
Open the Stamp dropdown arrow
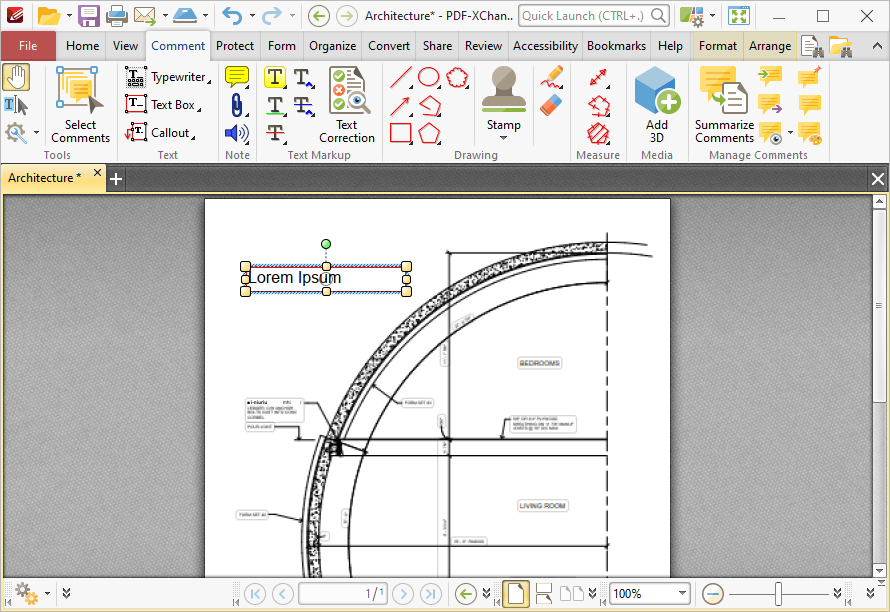tap(503, 139)
